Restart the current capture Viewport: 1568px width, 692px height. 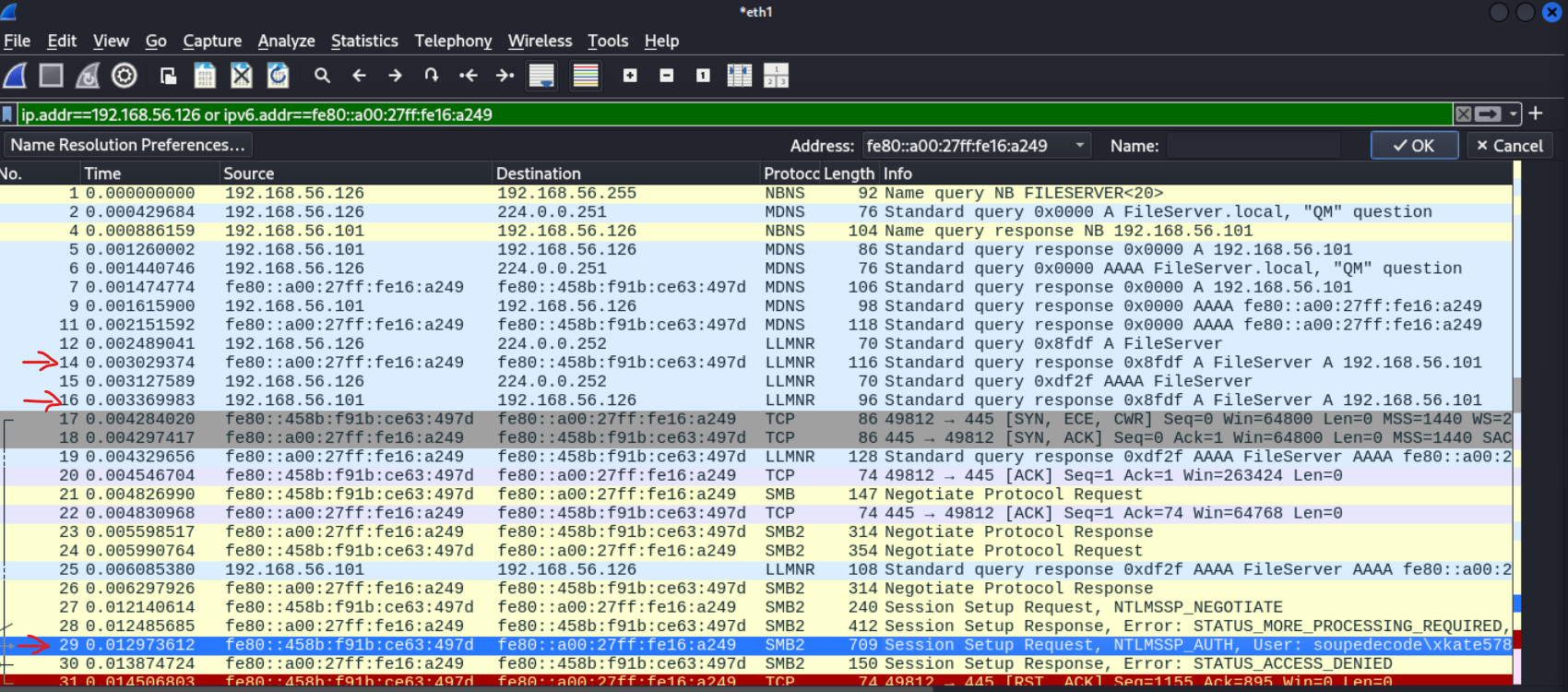click(88, 76)
